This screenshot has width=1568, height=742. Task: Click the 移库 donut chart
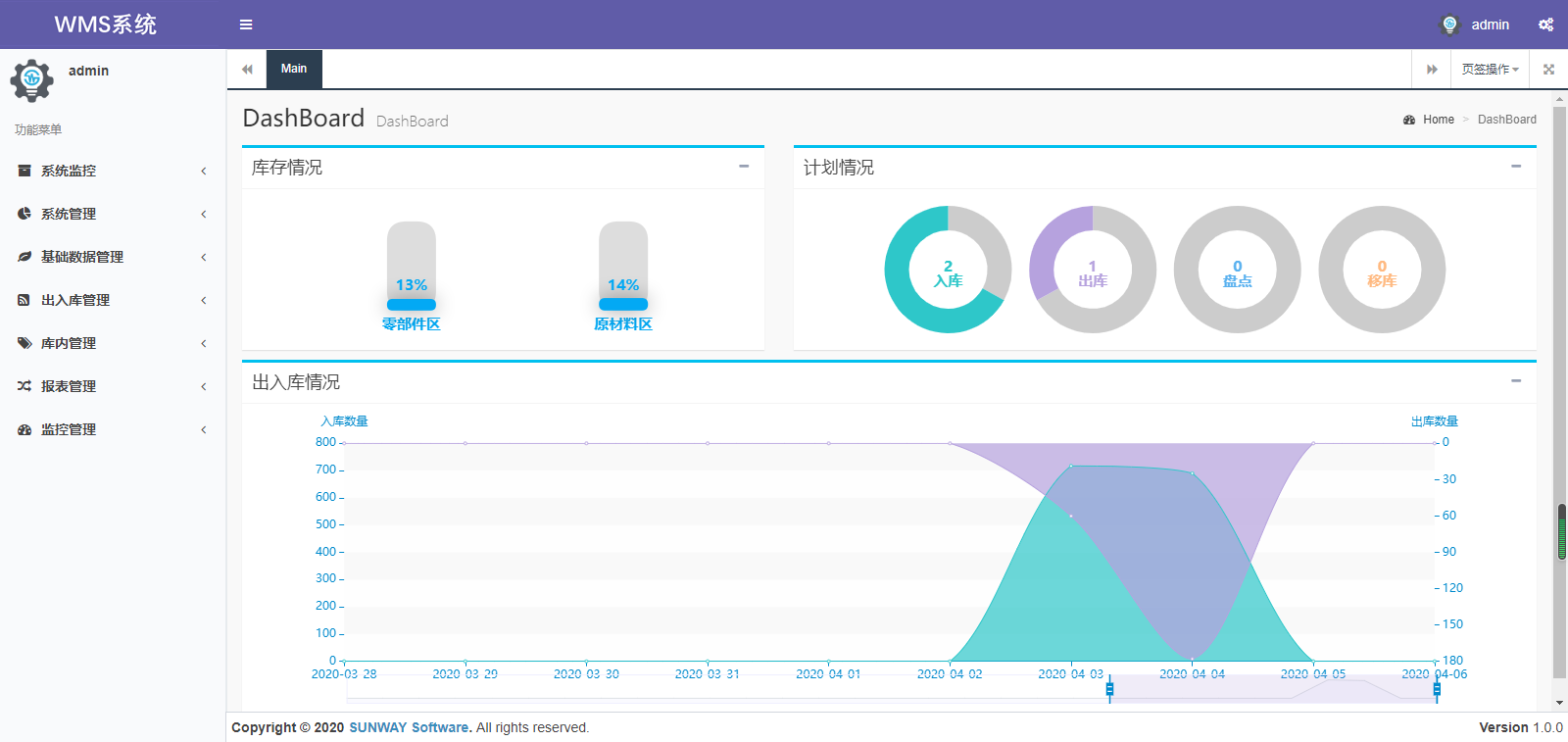[x=1382, y=270]
